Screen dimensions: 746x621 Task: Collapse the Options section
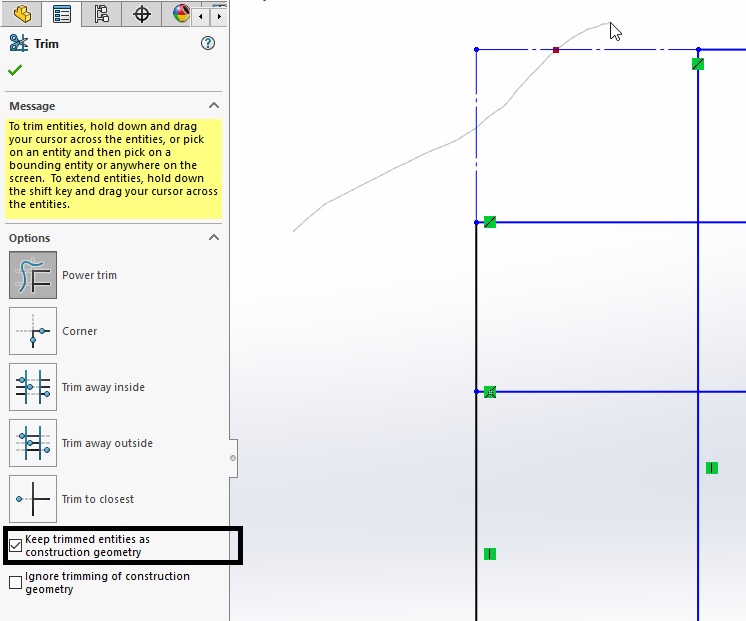[213, 238]
